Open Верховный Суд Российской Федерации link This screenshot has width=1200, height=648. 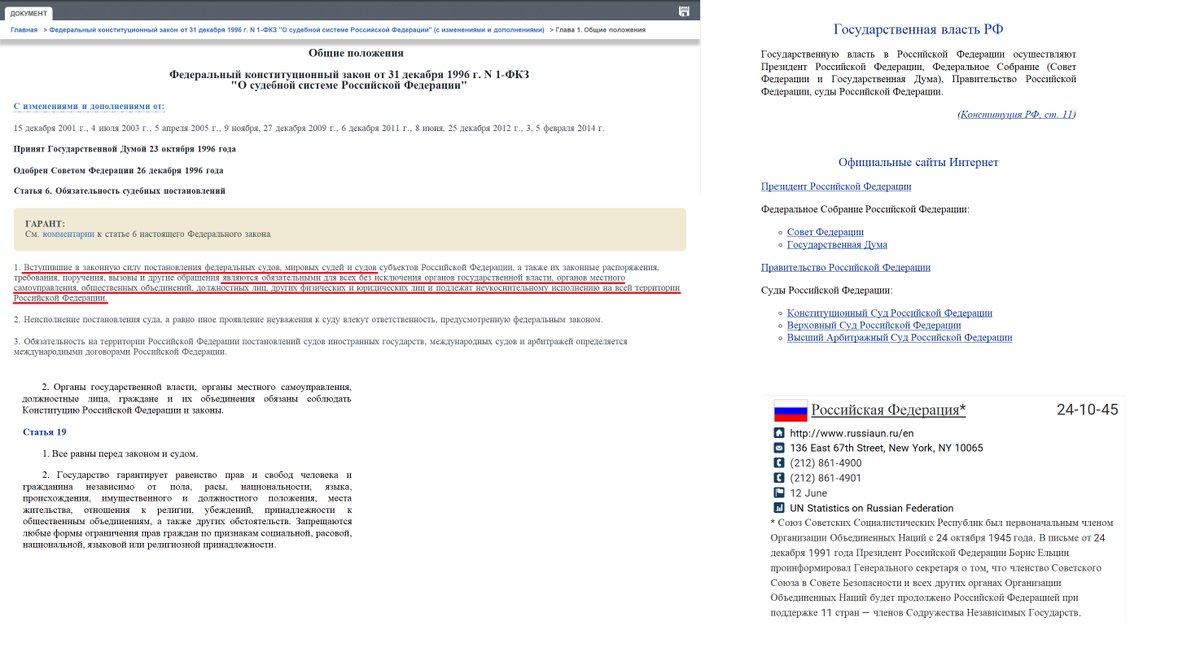pos(874,326)
